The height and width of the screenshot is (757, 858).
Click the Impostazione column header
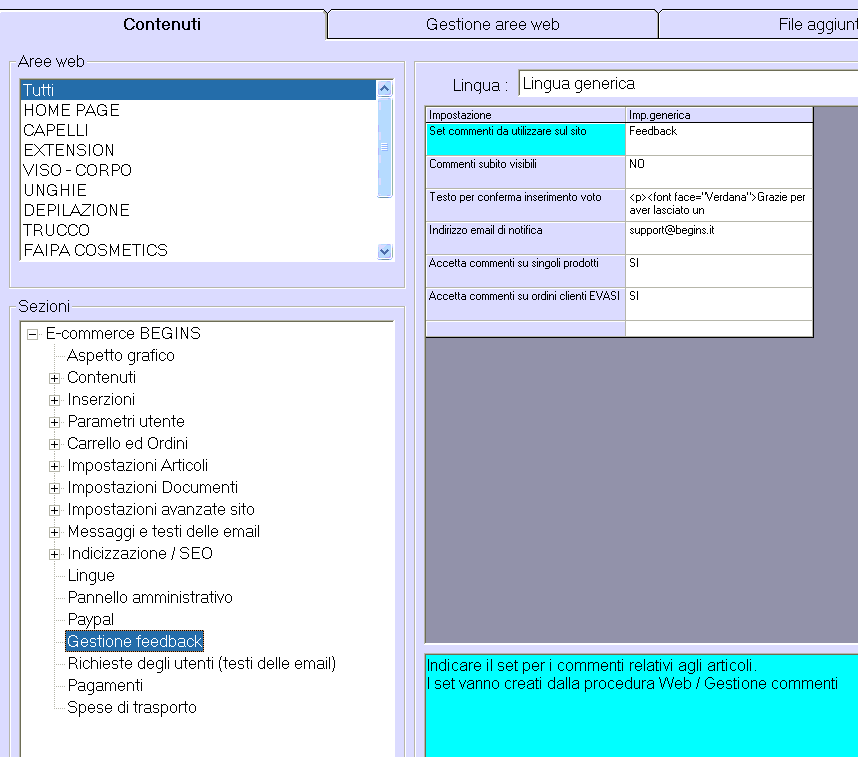pyautogui.click(x=525, y=115)
